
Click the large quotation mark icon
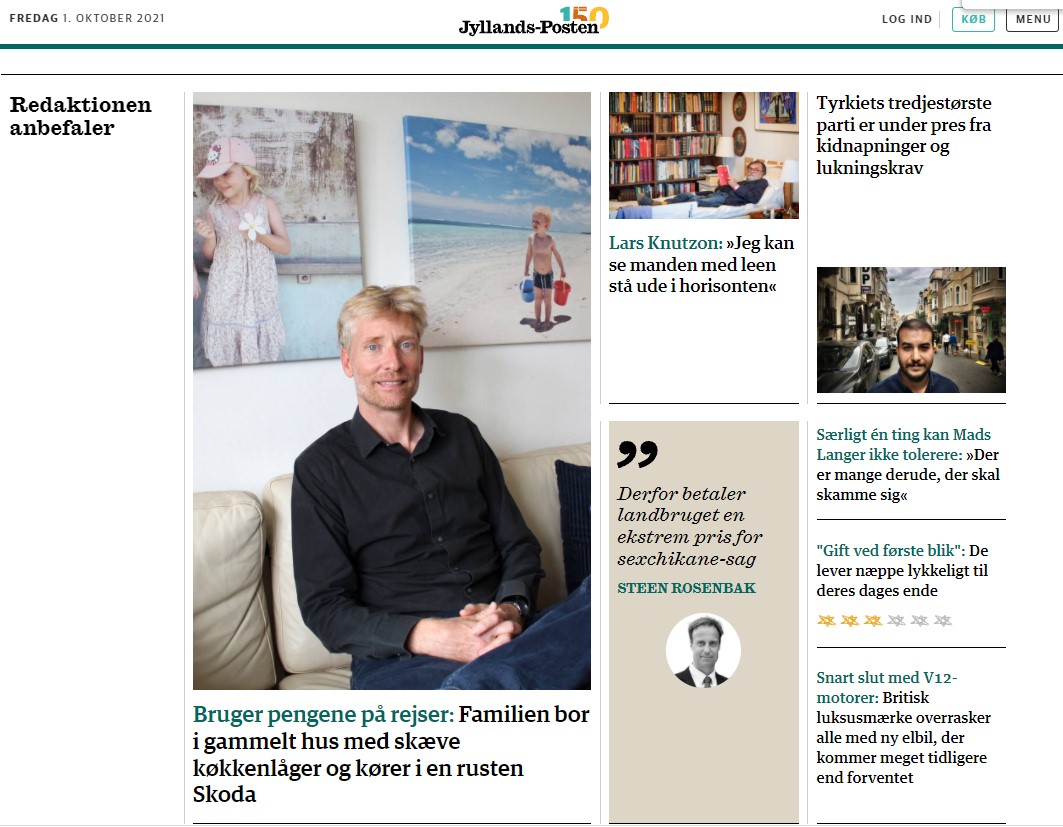click(x=637, y=453)
